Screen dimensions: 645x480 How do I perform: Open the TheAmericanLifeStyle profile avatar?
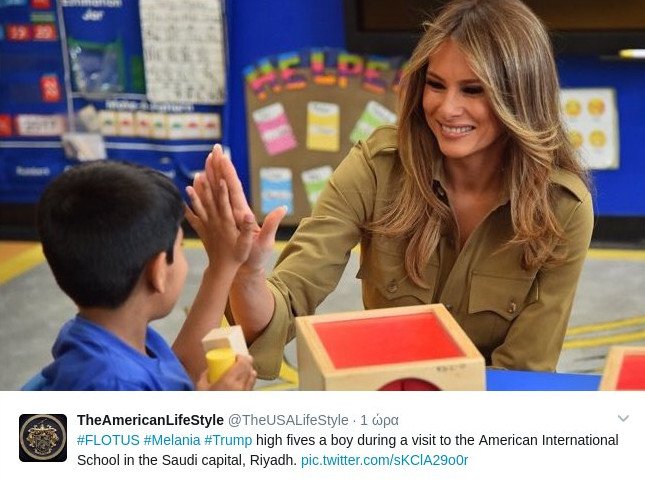(43, 438)
